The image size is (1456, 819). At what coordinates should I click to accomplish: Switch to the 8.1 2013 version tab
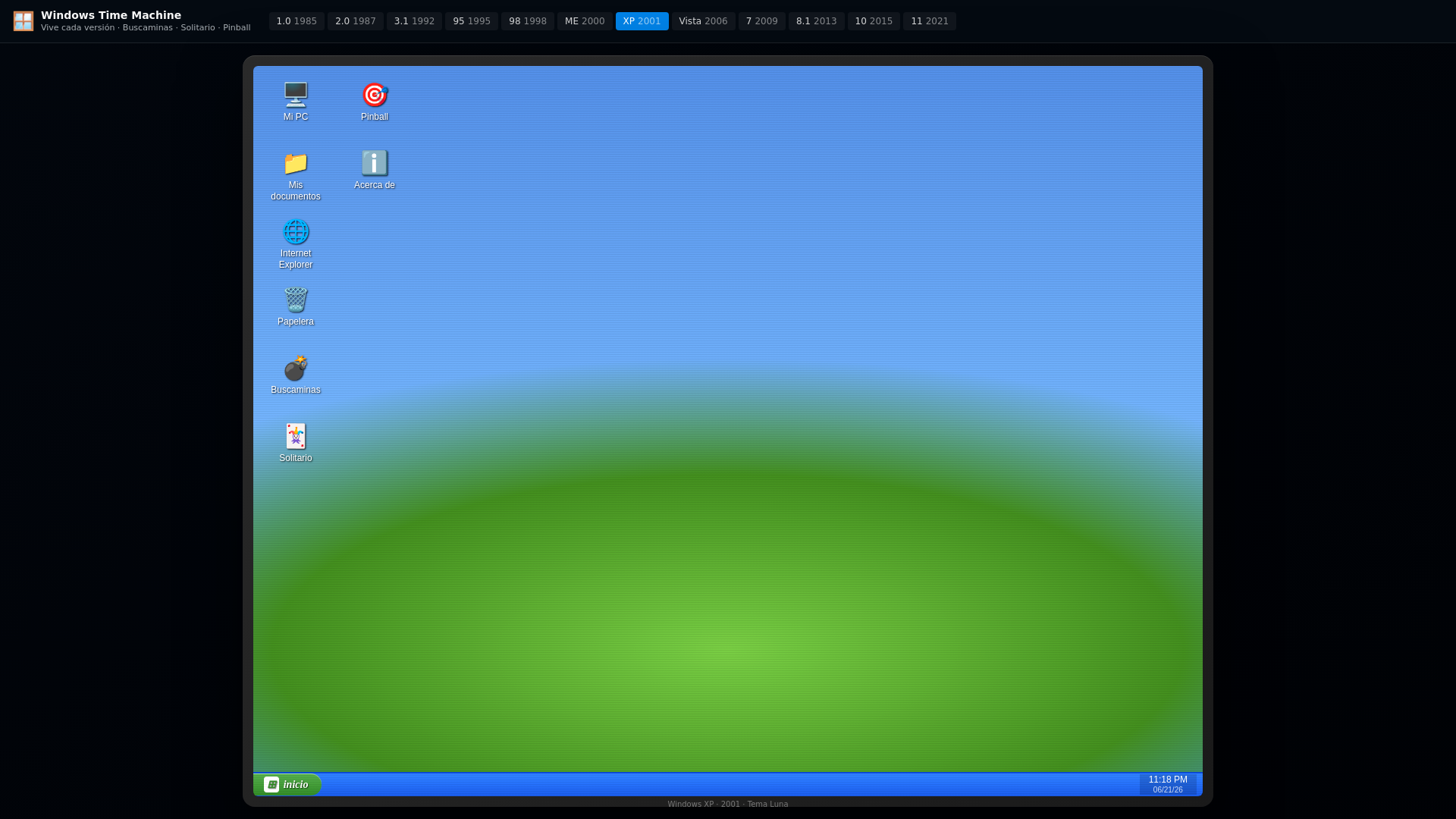817,21
